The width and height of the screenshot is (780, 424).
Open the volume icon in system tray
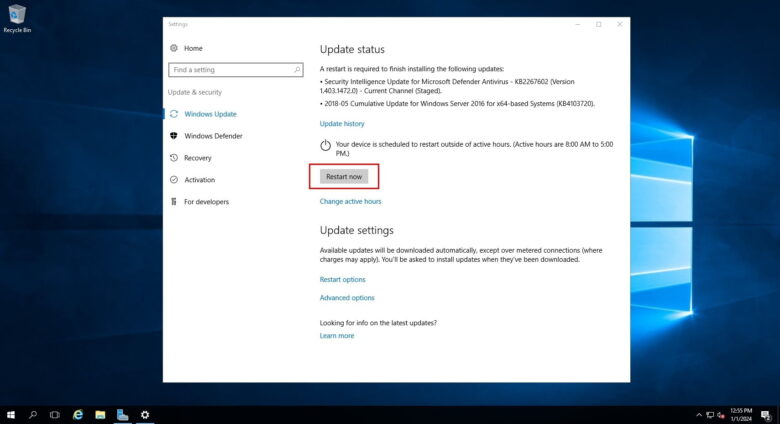point(721,415)
